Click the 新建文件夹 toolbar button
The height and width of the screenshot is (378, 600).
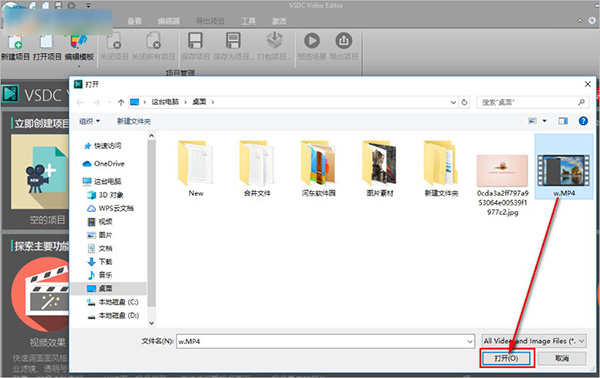click(x=134, y=121)
